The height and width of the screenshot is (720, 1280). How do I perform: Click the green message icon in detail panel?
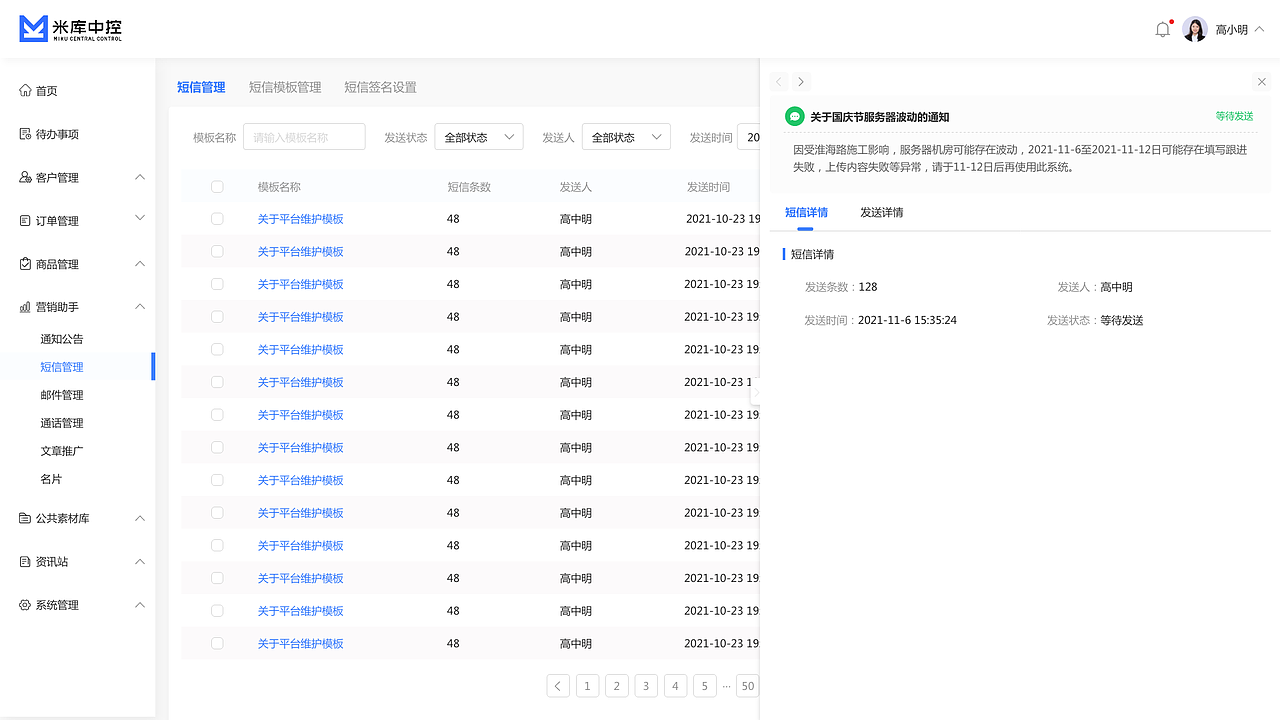(x=795, y=116)
